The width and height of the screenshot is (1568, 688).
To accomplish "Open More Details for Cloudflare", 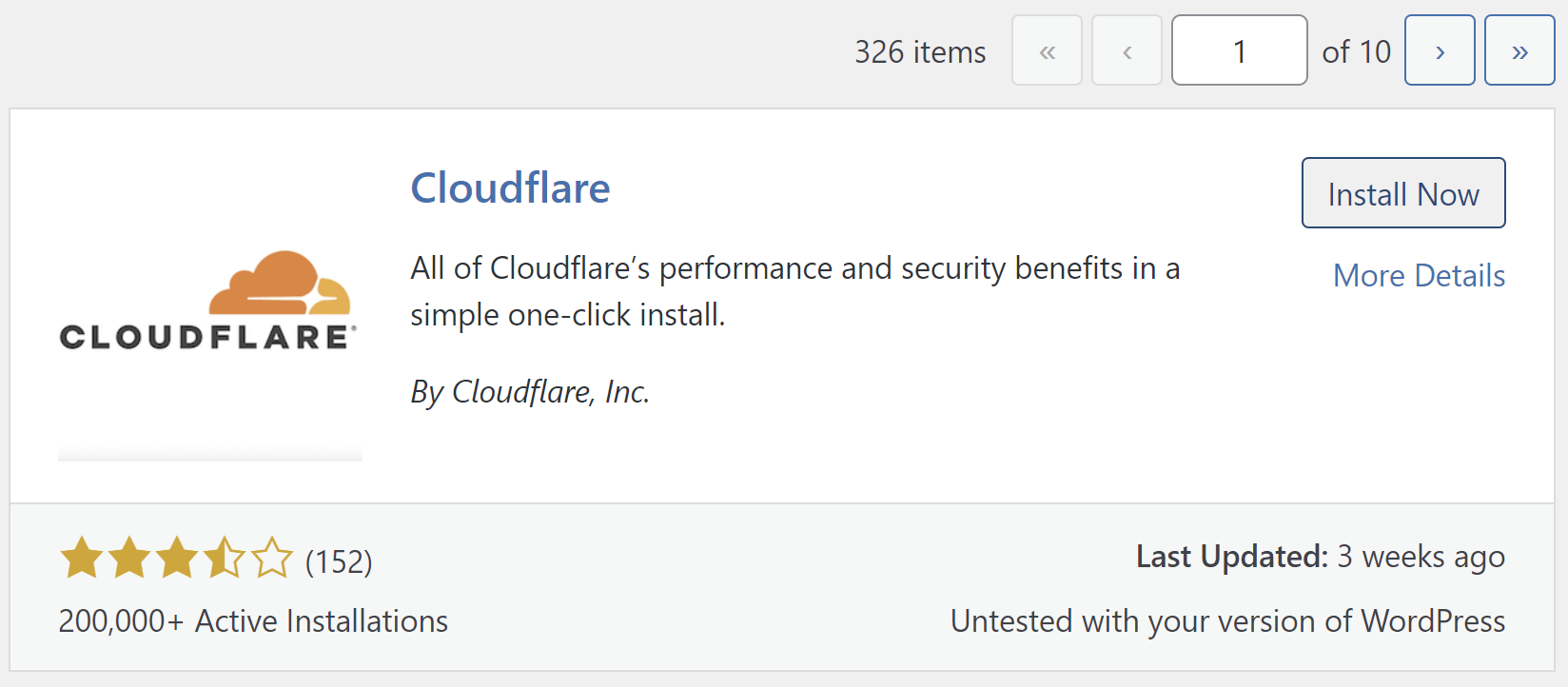I will [1419, 276].
